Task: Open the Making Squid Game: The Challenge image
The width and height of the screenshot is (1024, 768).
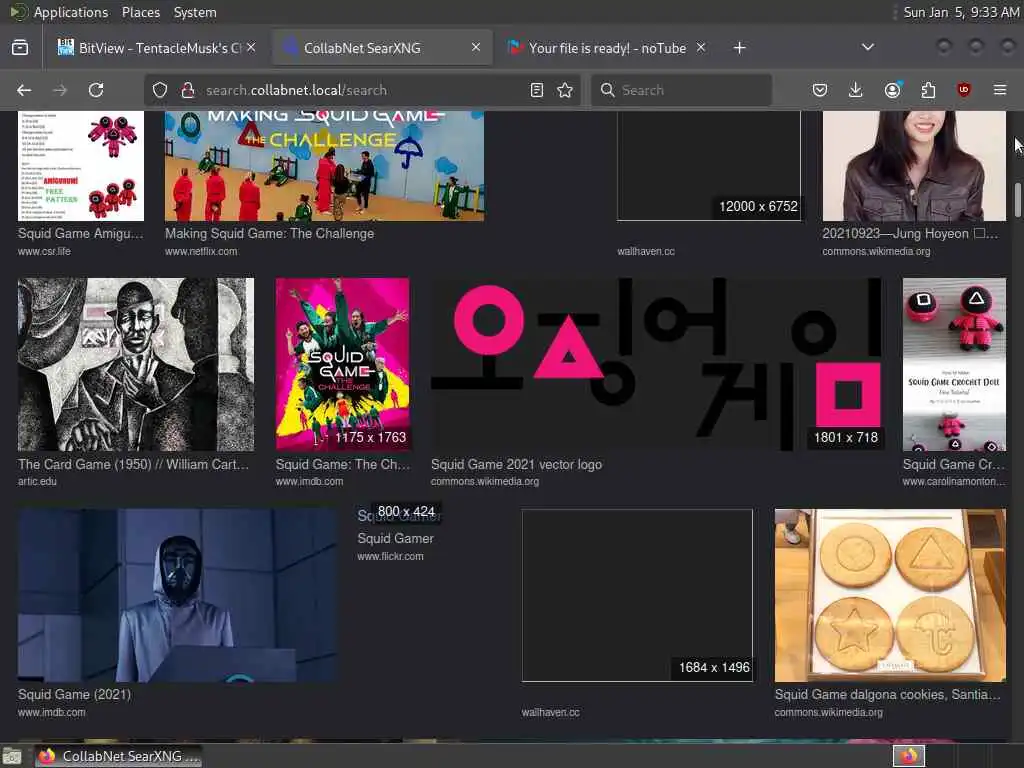Action: [x=325, y=166]
